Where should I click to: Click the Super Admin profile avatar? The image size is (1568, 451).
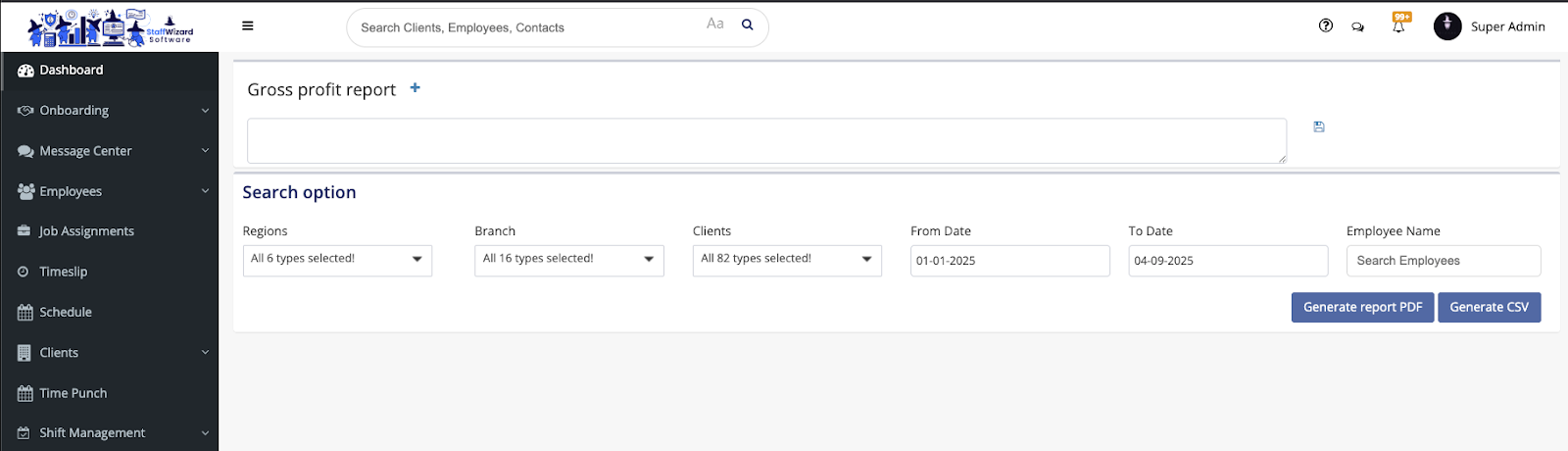[1447, 26]
